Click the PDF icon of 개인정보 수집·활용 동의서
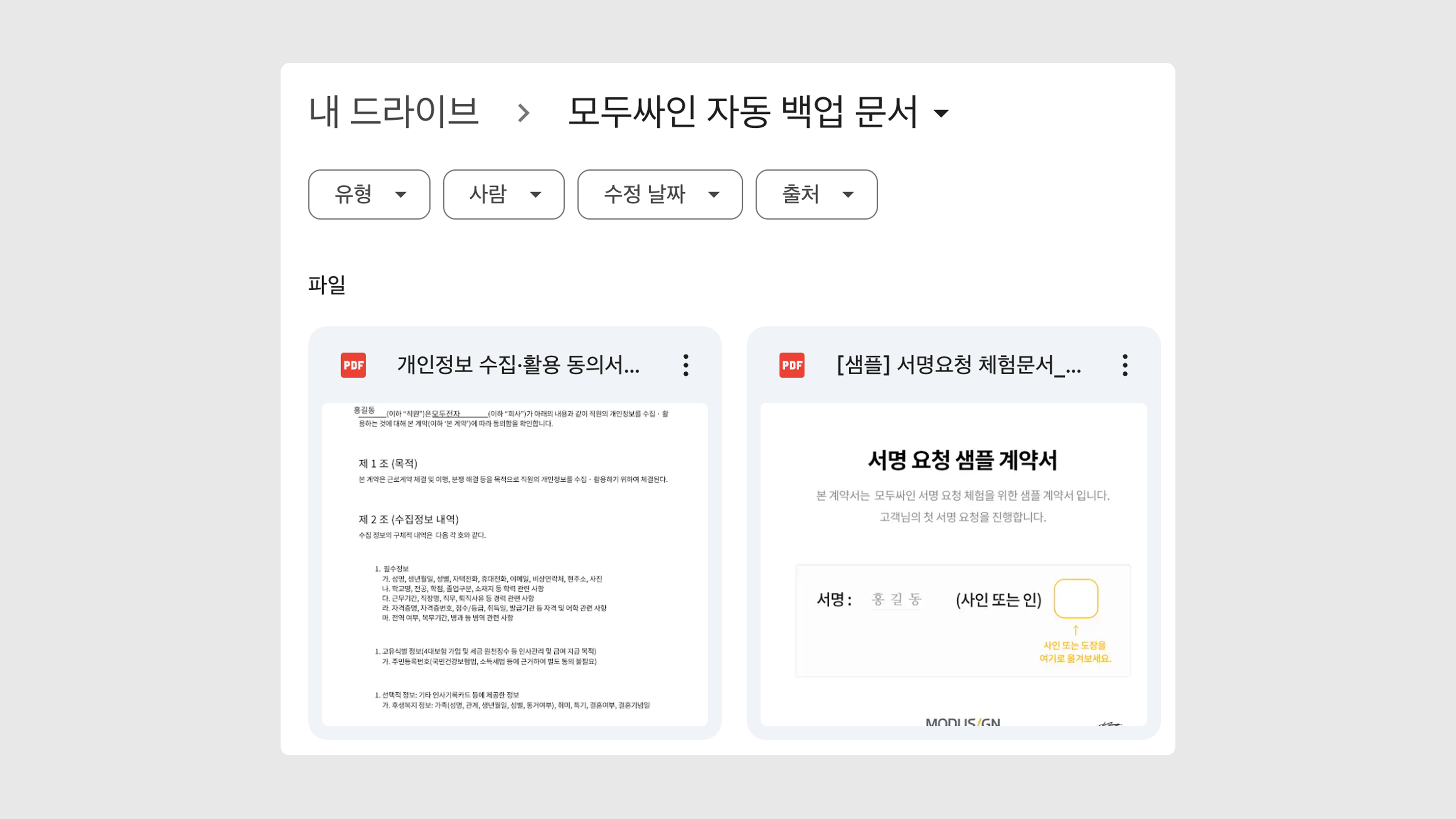This screenshot has width=1456, height=819. pyautogui.click(x=353, y=365)
